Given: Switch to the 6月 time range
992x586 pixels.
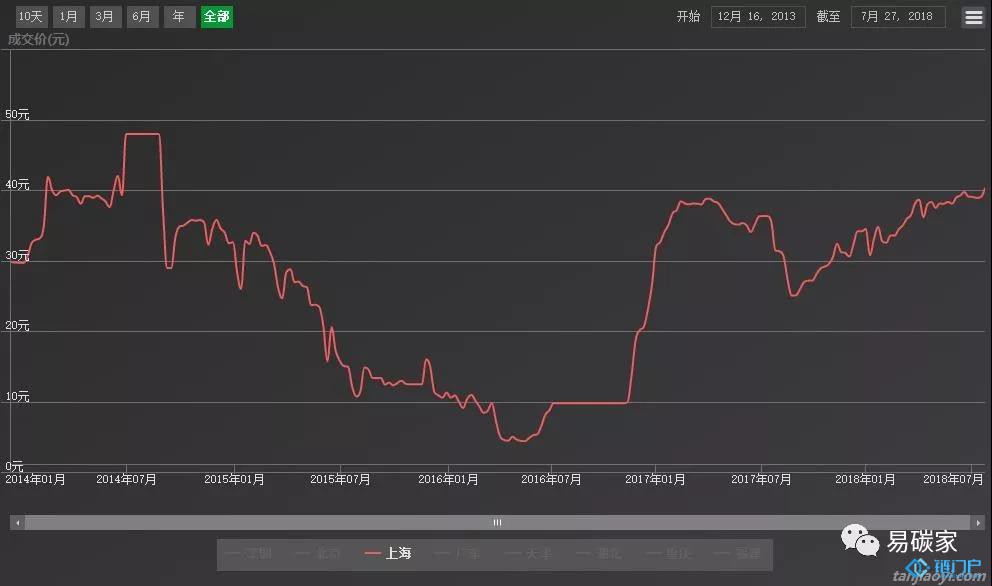Looking at the screenshot, I should 142,17.
